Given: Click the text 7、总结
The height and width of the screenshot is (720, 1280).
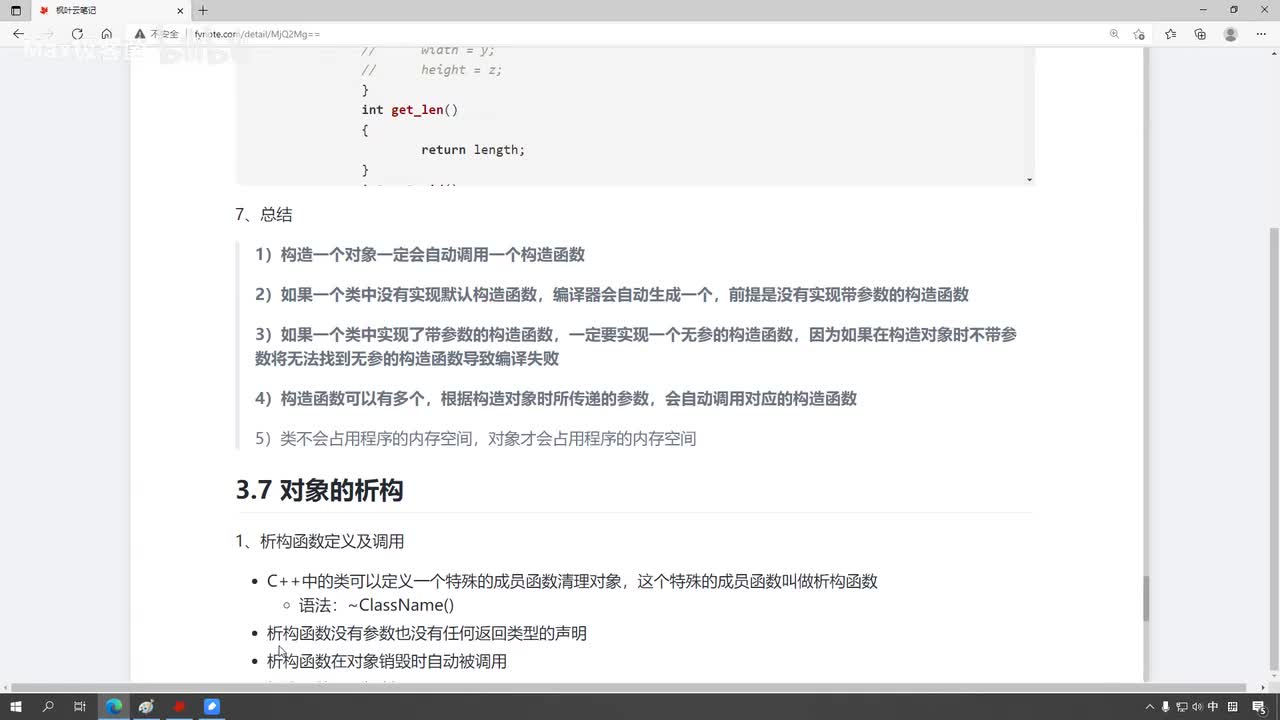Looking at the screenshot, I should click(264, 214).
